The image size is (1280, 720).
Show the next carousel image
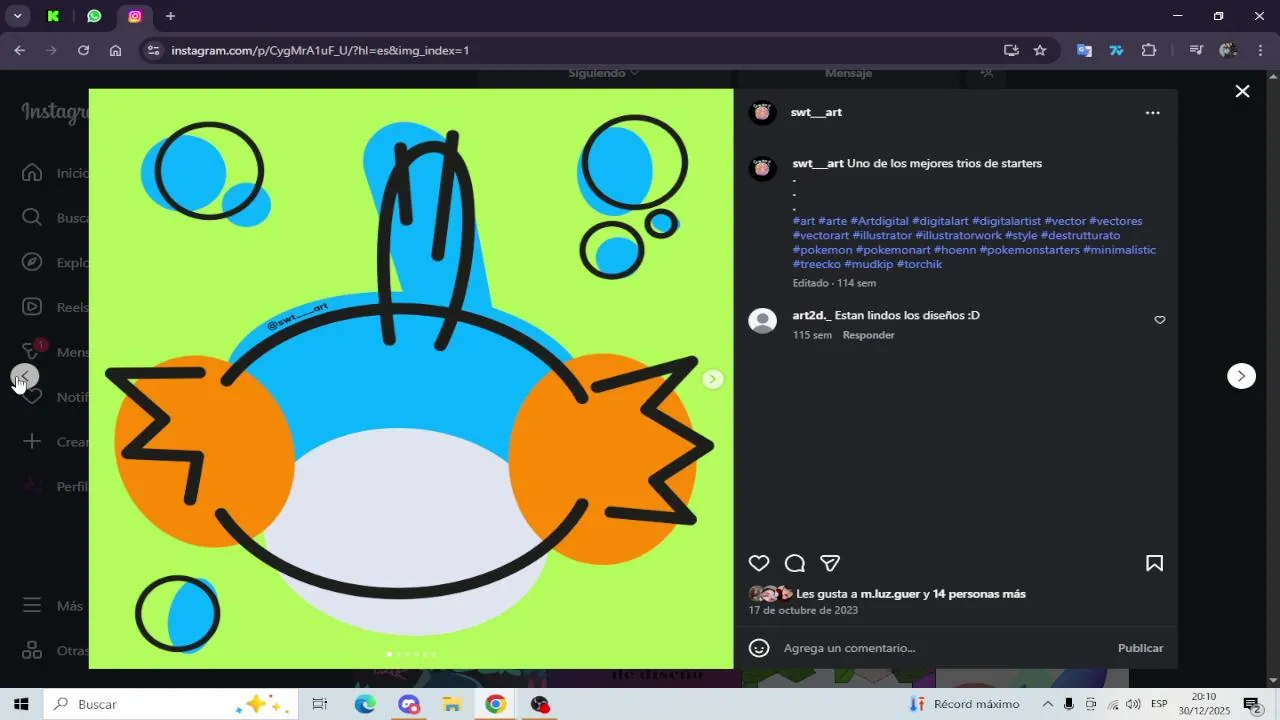point(713,379)
